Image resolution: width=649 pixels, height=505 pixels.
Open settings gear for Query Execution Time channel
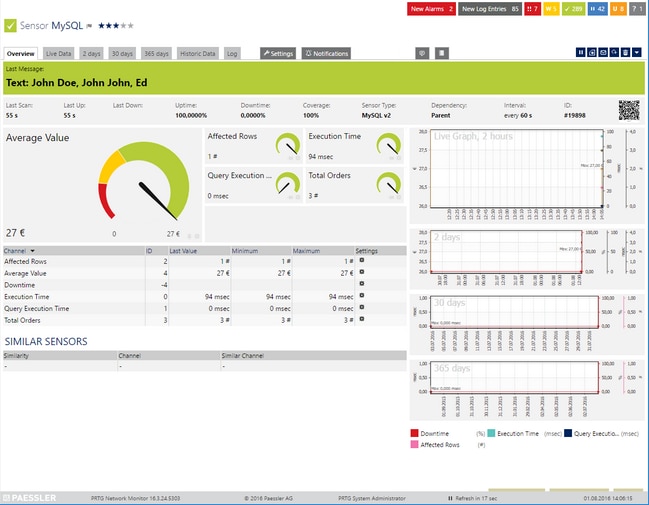pos(362,307)
